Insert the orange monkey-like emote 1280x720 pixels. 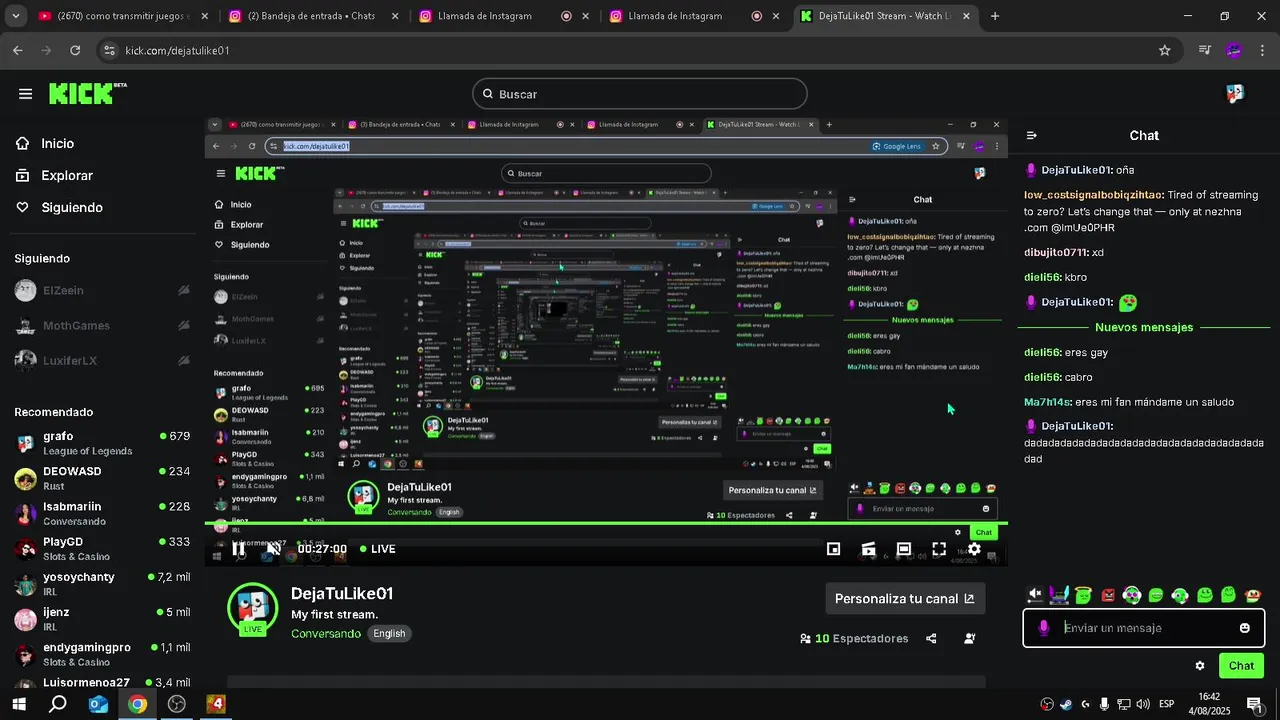[1253, 595]
